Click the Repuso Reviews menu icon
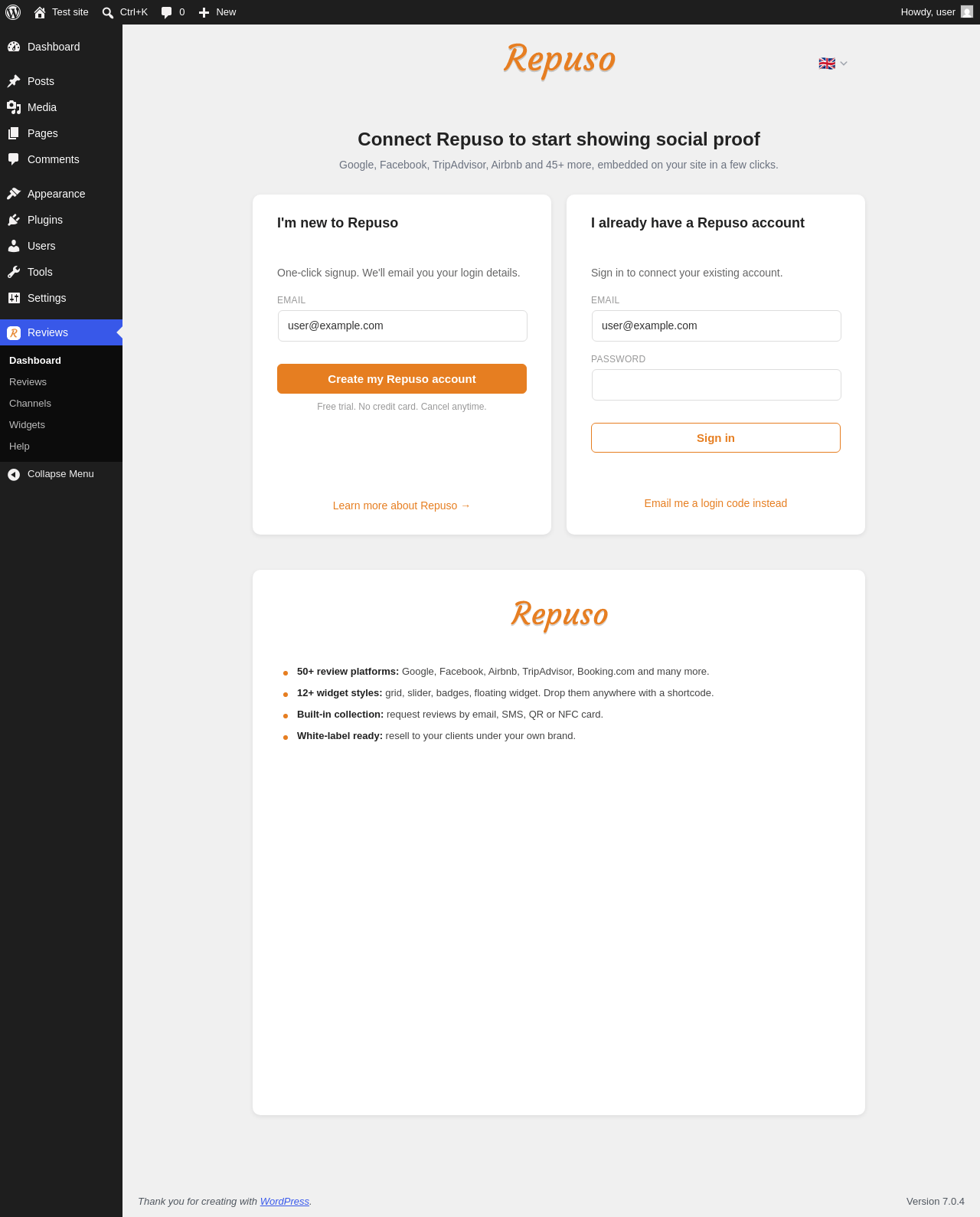This screenshot has width=980, height=1217. (x=14, y=332)
